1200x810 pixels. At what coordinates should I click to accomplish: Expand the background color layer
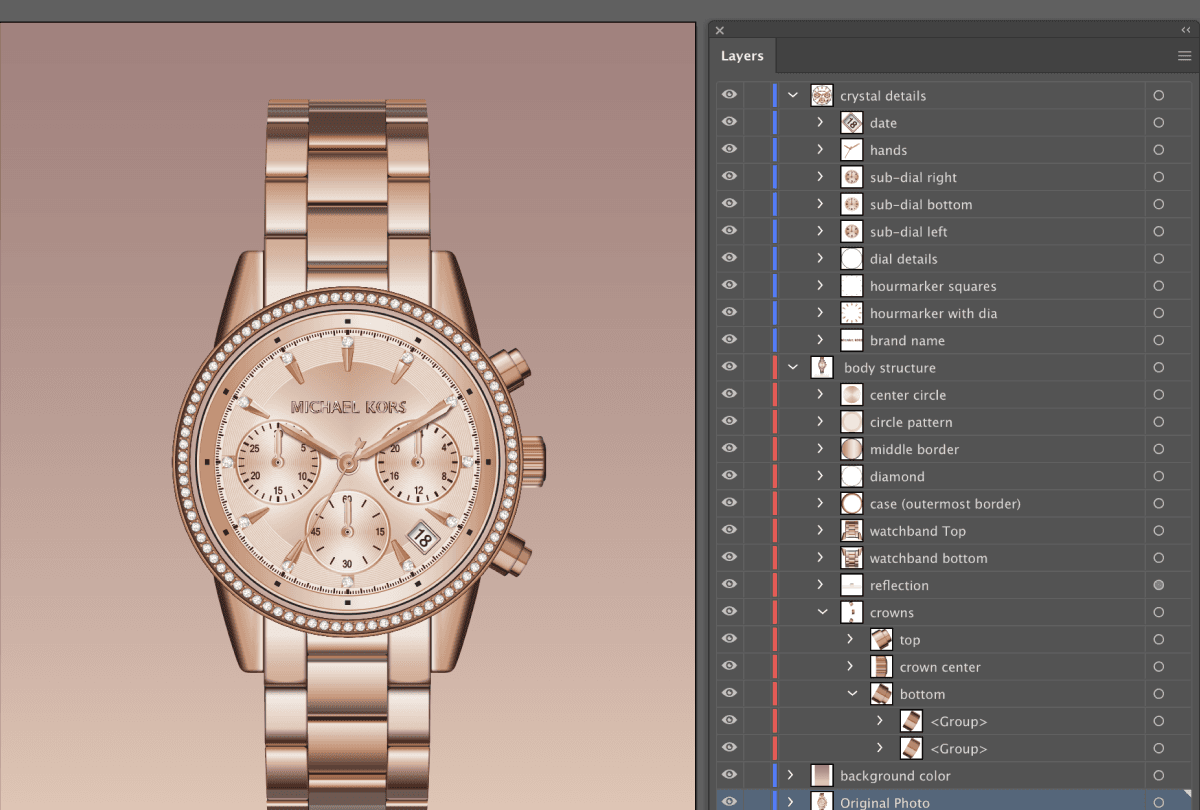(791, 775)
